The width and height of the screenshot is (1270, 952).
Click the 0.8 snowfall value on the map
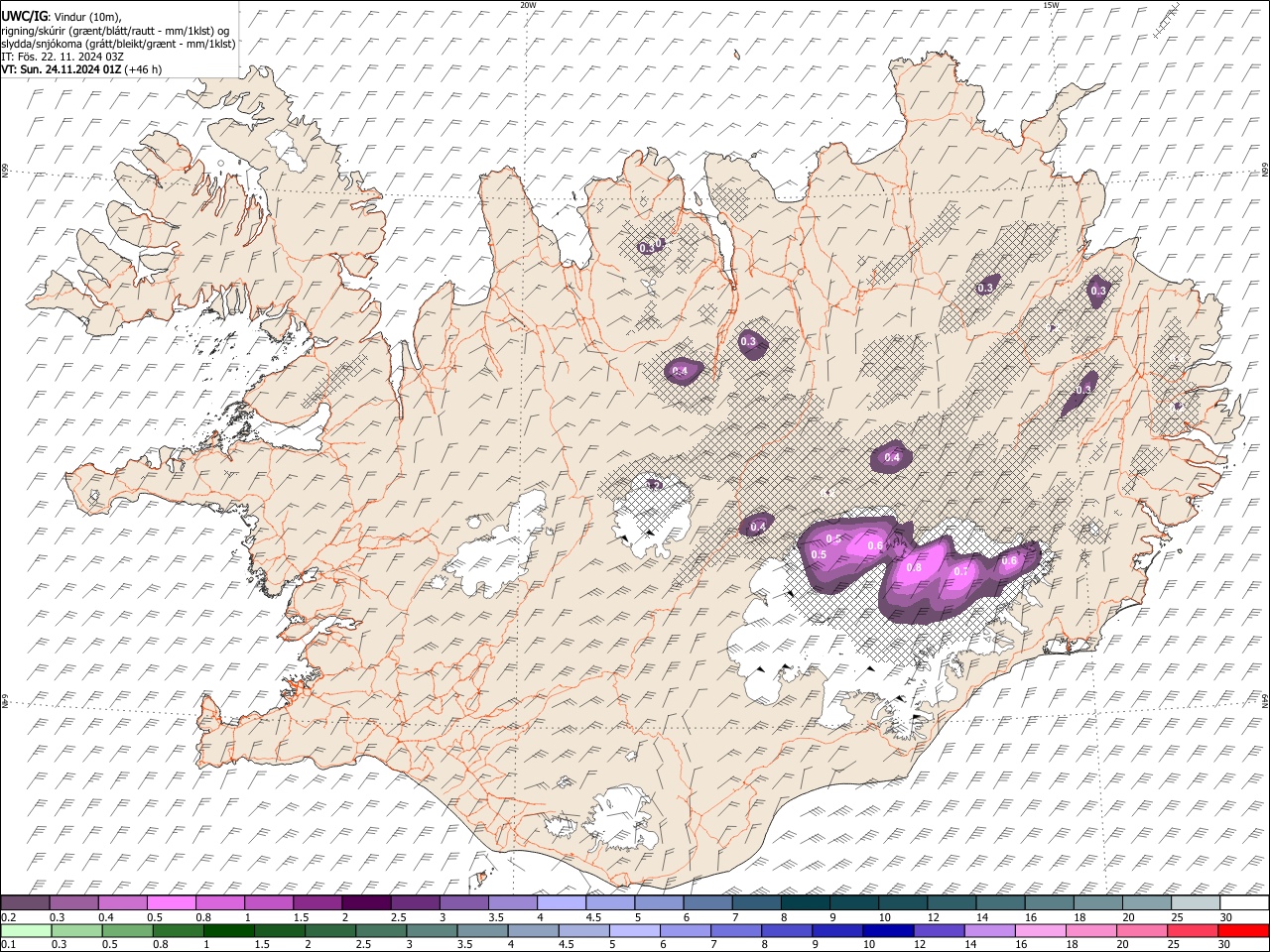[x=914, y=567]
